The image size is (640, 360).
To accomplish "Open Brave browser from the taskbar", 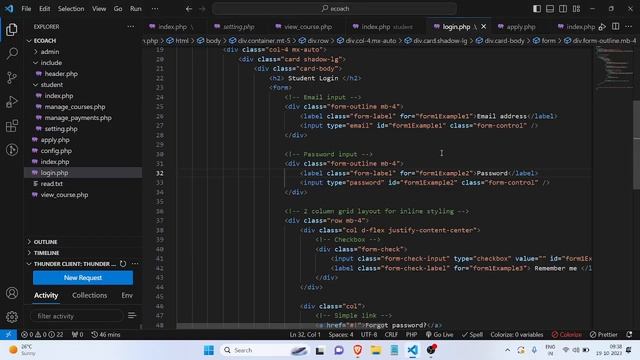I will click(x=358, y=350).
